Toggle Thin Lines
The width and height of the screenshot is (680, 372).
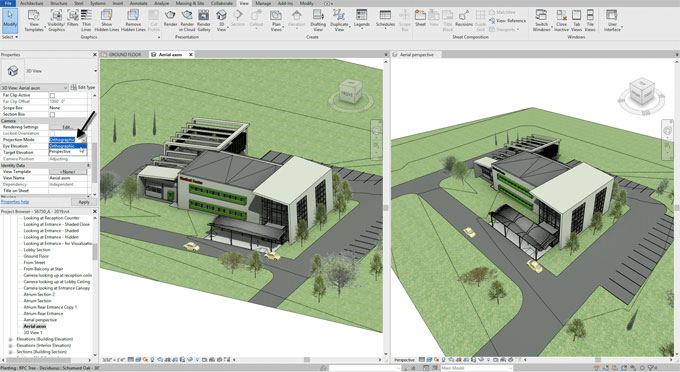tap(86, 20)
